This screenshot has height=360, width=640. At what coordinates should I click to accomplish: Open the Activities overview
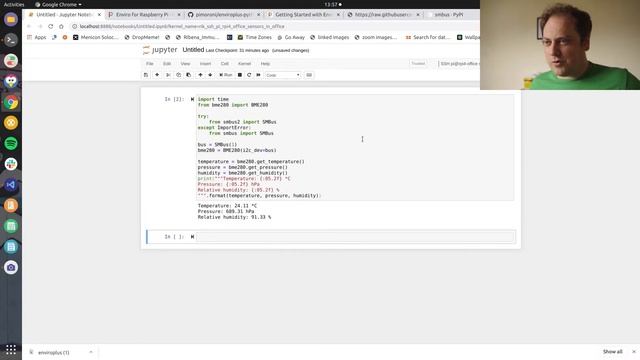point(14,4)
